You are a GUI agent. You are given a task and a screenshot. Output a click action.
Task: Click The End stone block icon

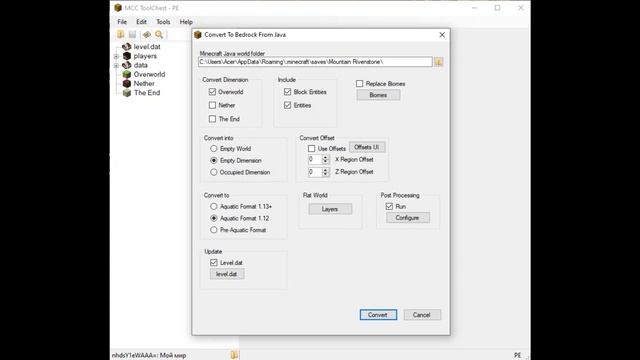pos(127,93)
